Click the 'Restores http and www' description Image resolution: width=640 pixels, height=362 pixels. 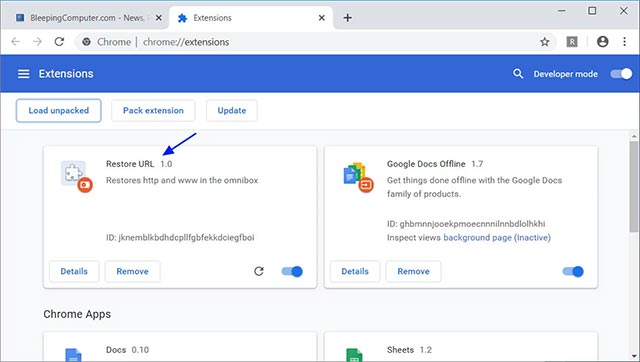182,180
